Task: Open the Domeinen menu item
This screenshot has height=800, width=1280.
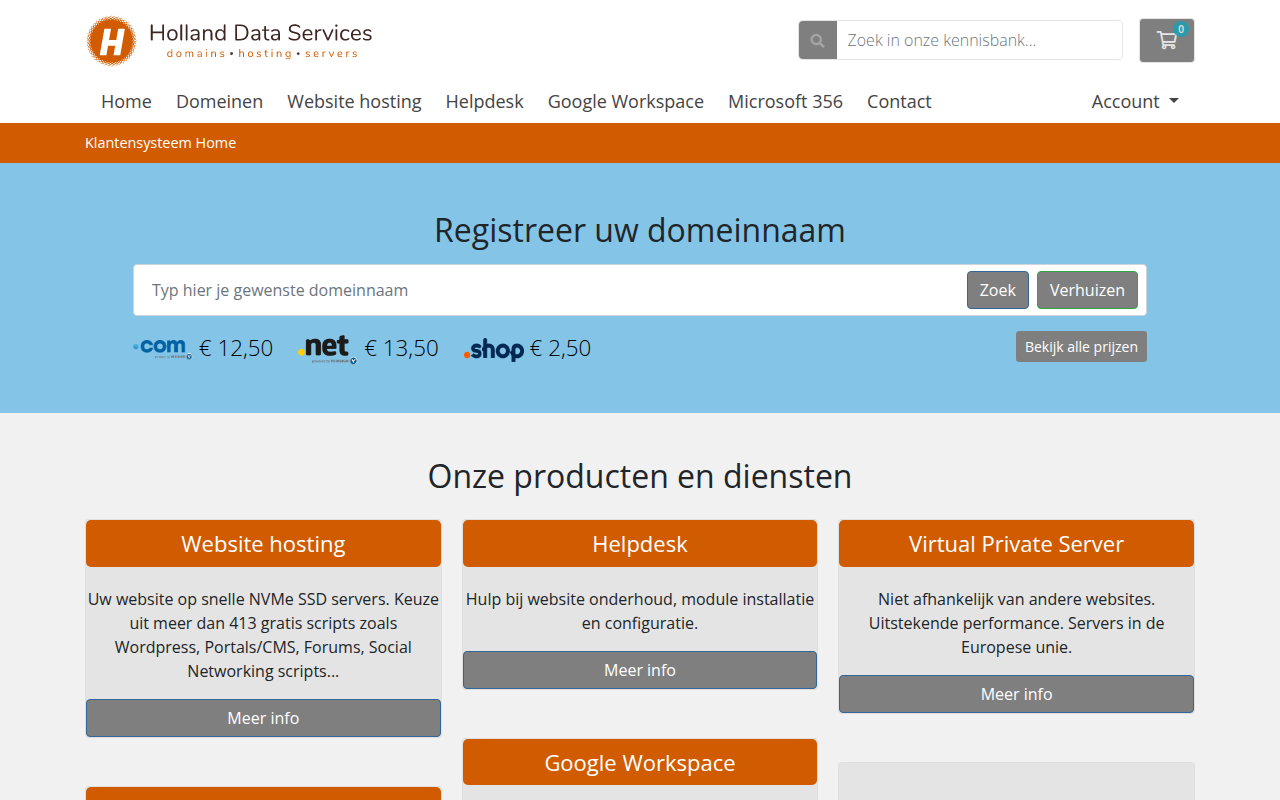Action: click(x=219, y=101)
